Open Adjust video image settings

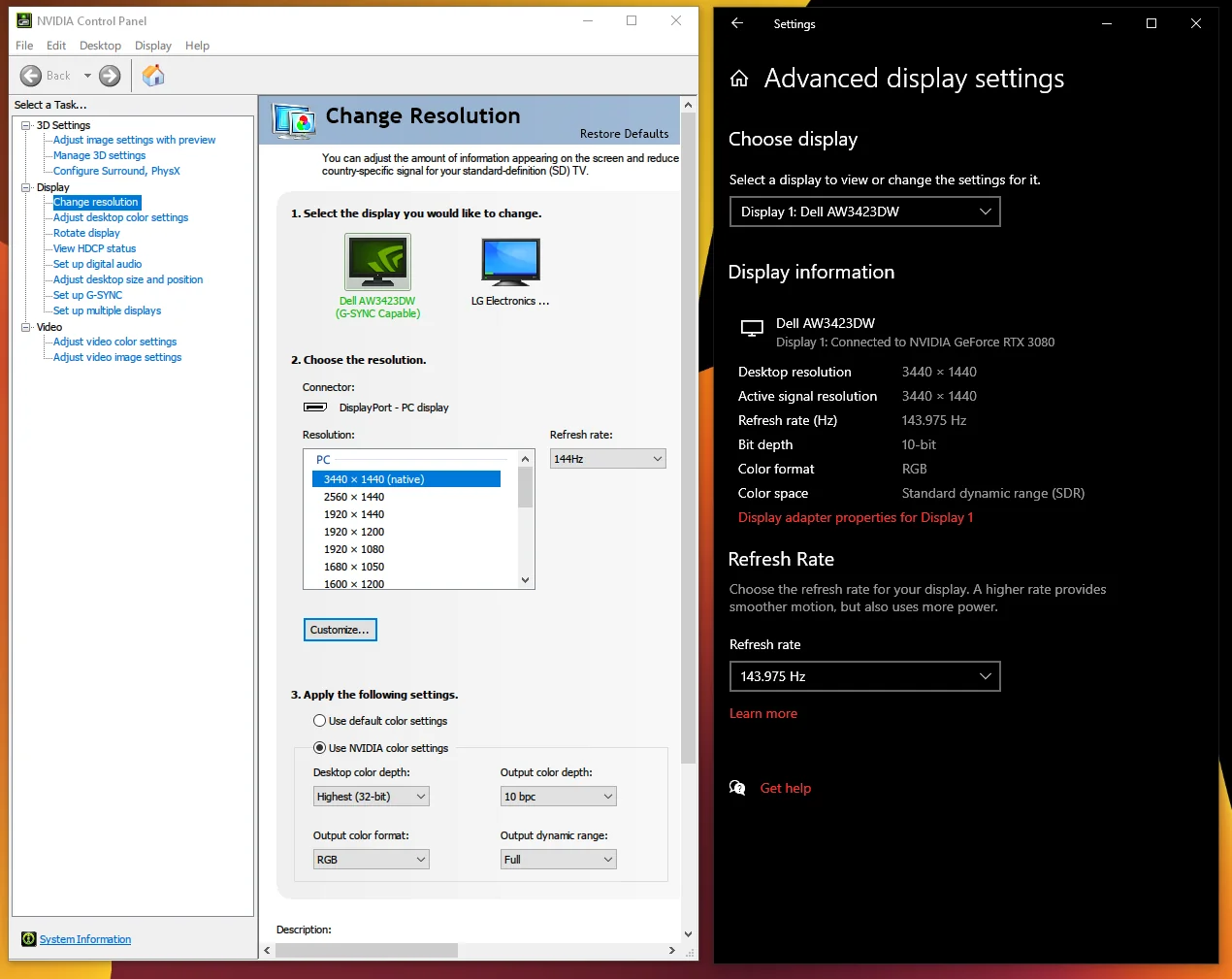[117, 357]
